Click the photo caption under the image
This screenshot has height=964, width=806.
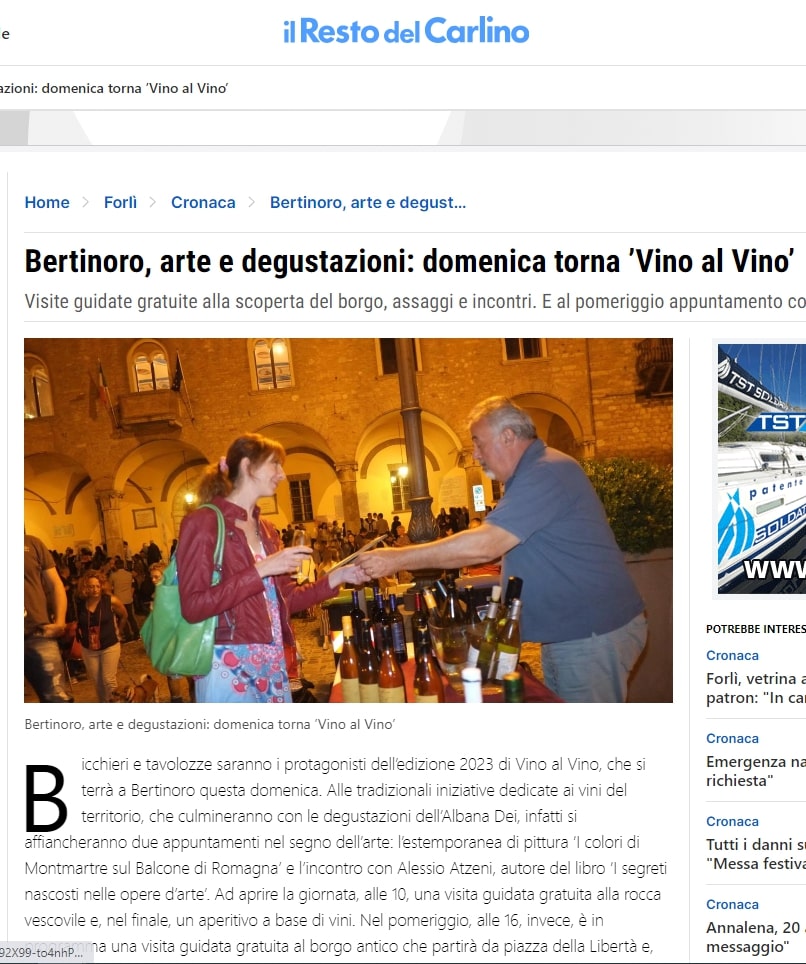[210, 724]
